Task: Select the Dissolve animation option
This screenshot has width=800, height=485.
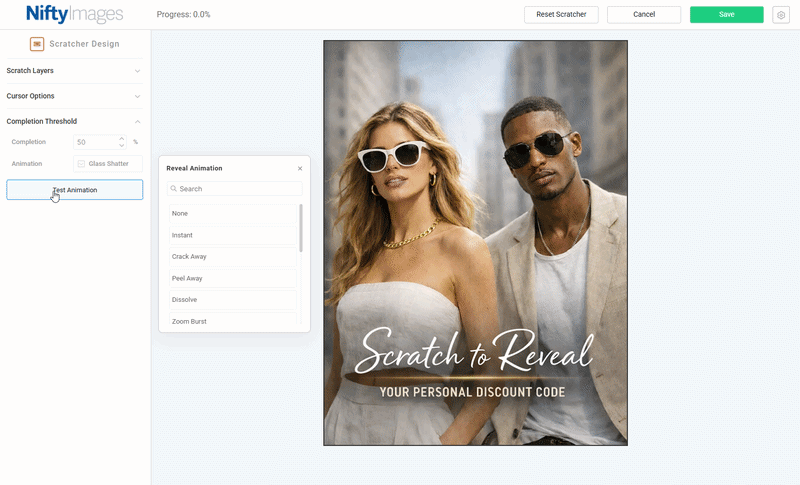Action: [x=232, y=300]
